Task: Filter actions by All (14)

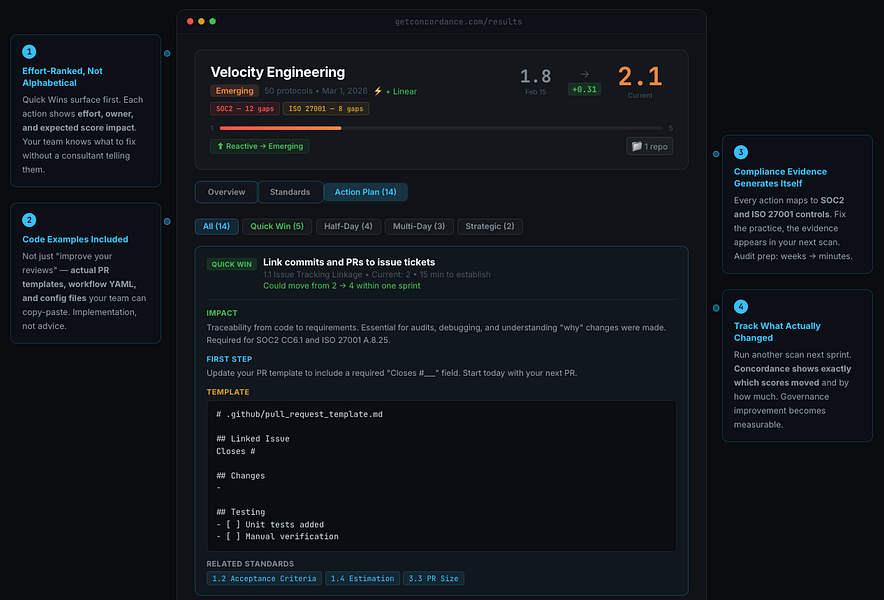Action: click(216, 226)
